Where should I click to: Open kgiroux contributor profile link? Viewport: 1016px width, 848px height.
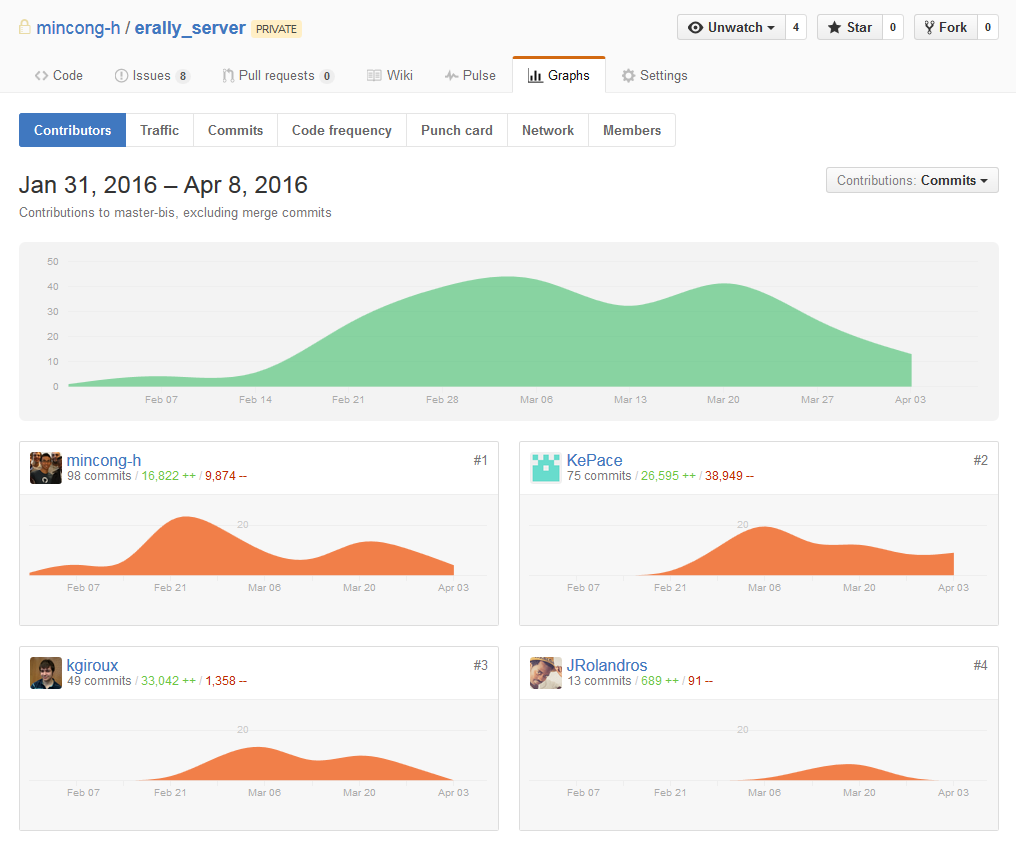point(92,665)
